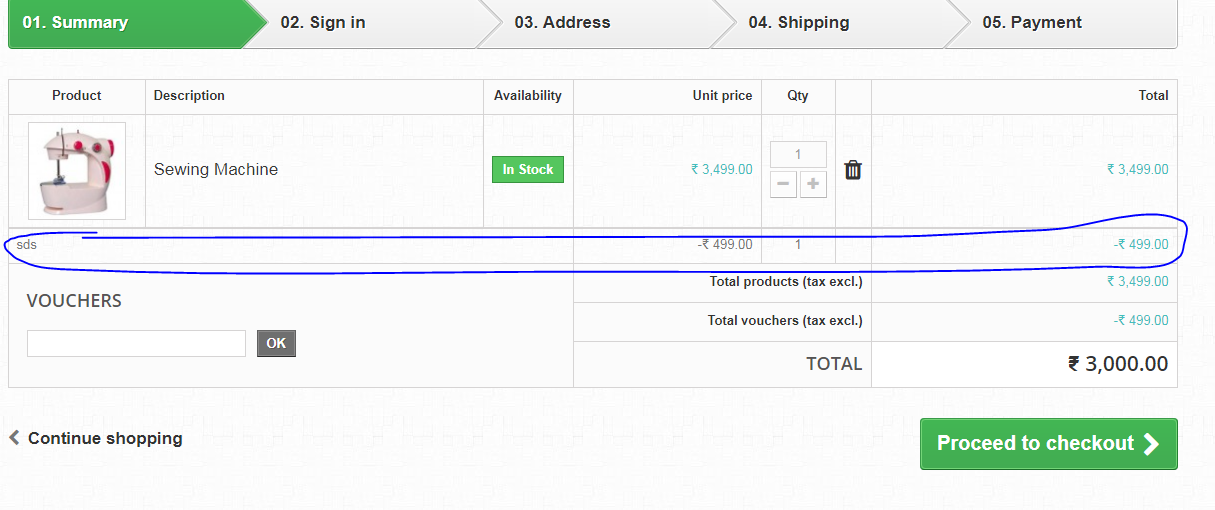
Task: Click the sds voucher name in the cart
Action: 27,244
